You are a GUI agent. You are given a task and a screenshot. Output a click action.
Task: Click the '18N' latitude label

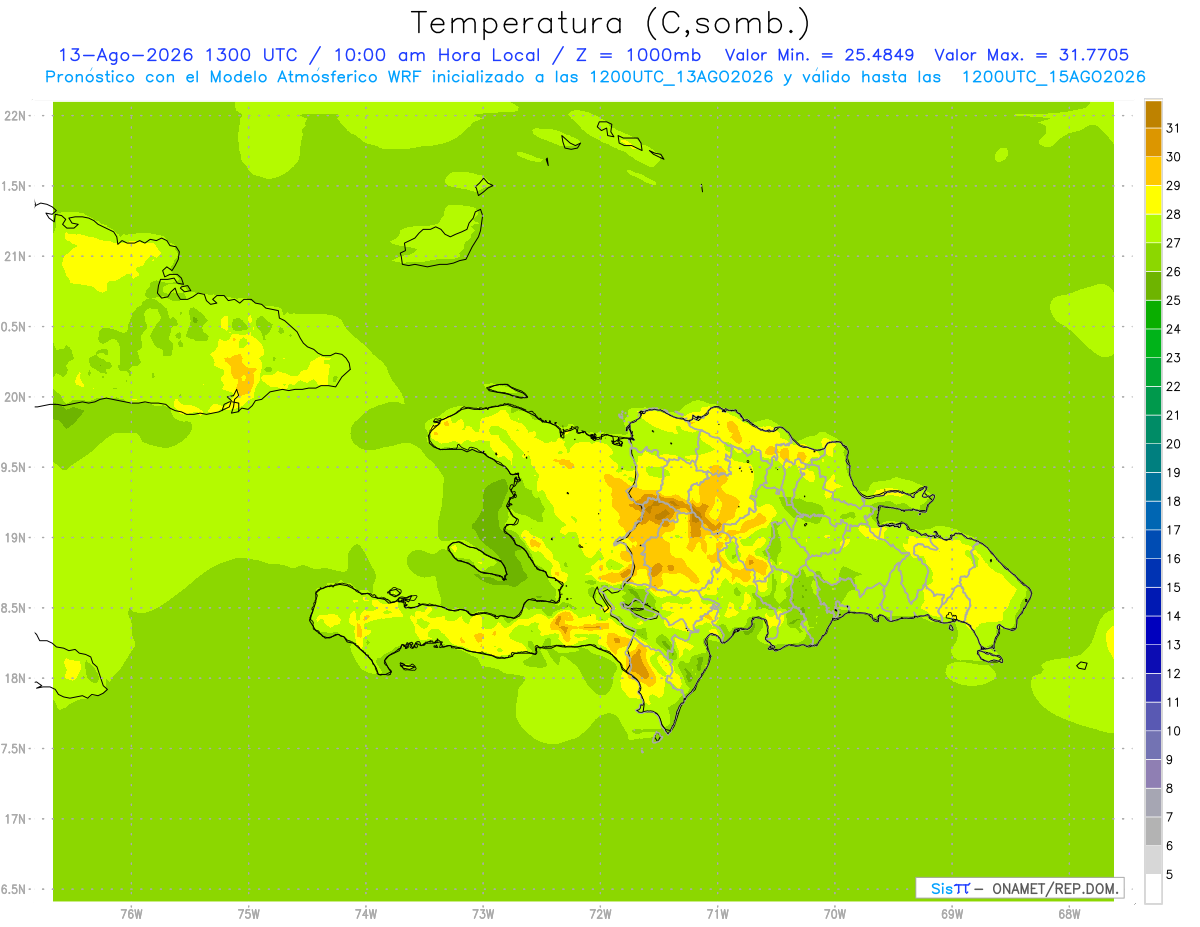tap(15, 678)
